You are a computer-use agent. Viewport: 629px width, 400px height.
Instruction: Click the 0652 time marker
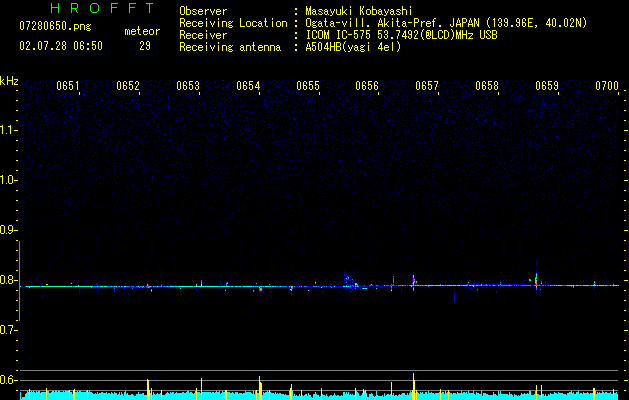coord(128,86)
